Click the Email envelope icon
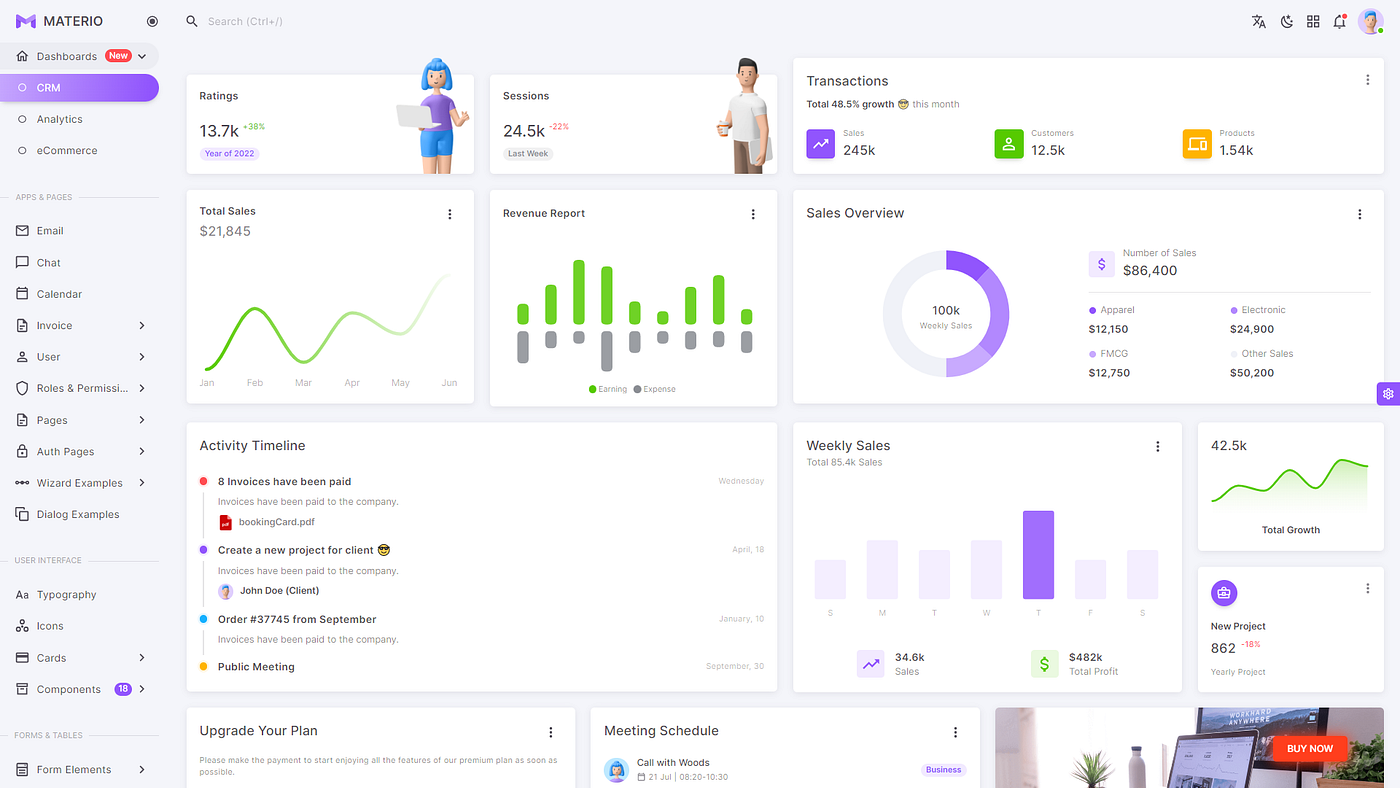The image size is (1400, 788). coord(22,231)
